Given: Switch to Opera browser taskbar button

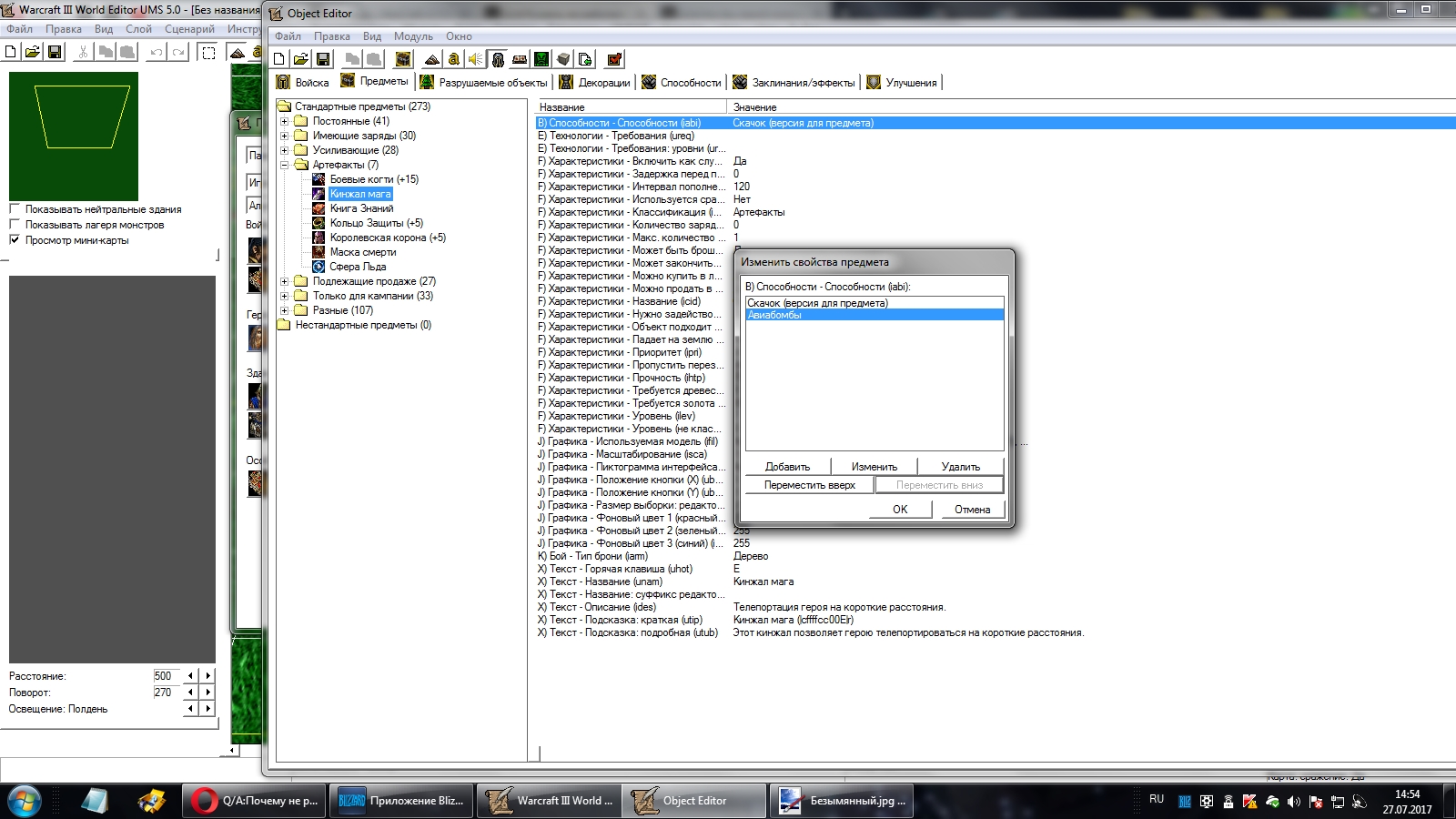Looking at the screenshot, I should pos(254,801).
